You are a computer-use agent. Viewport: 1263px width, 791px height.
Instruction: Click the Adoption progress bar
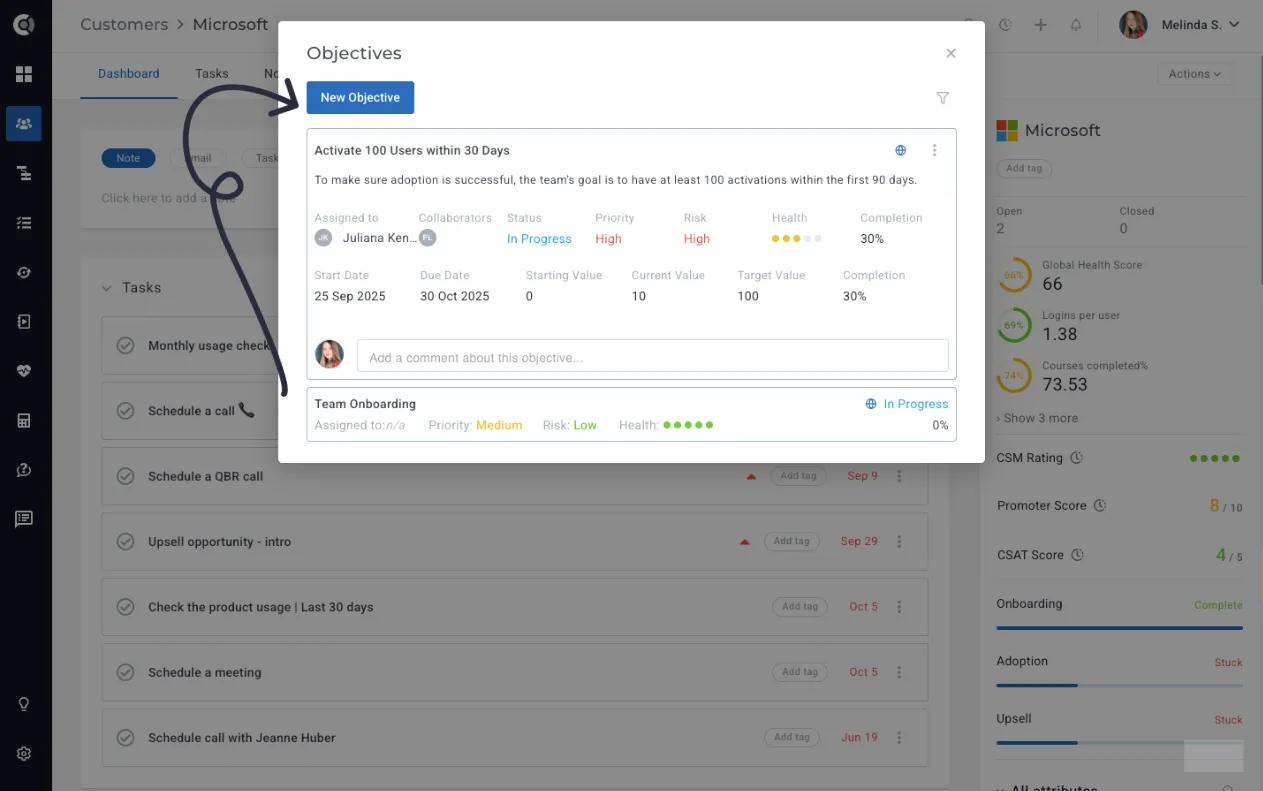pyautogui.click(x=1120, y=685)
